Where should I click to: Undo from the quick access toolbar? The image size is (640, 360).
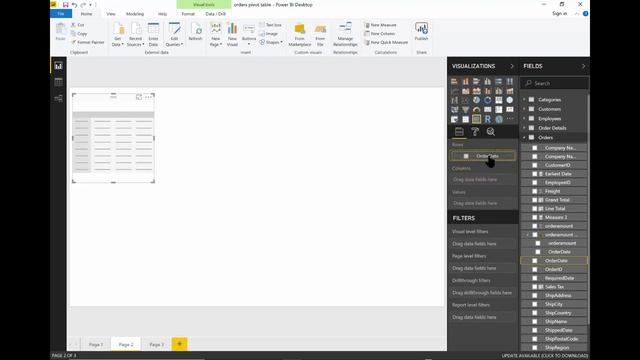pos(74,5)
